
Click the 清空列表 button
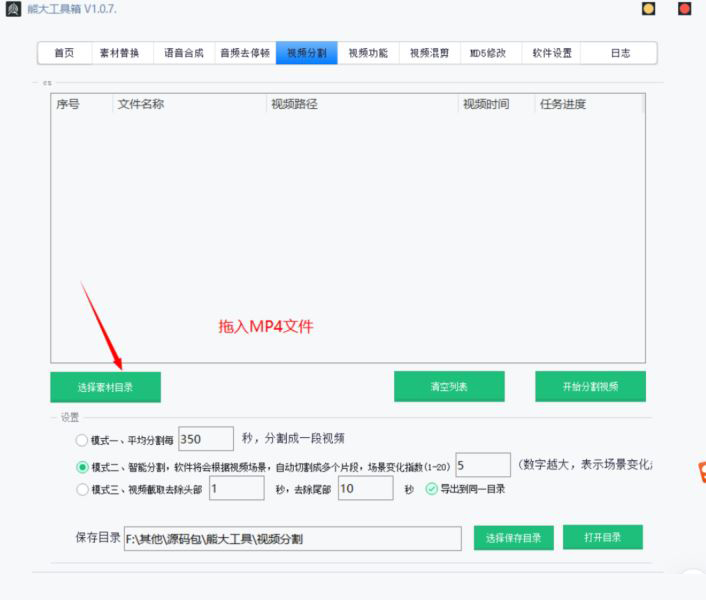[449, 386]
